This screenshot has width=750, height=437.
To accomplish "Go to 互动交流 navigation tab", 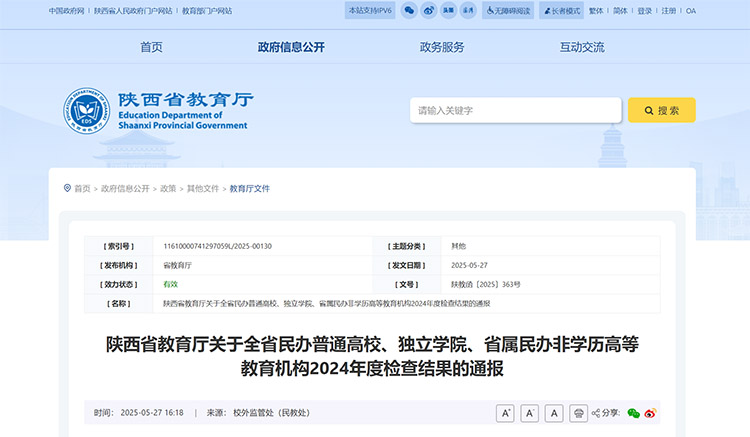I will pos(582,47).
